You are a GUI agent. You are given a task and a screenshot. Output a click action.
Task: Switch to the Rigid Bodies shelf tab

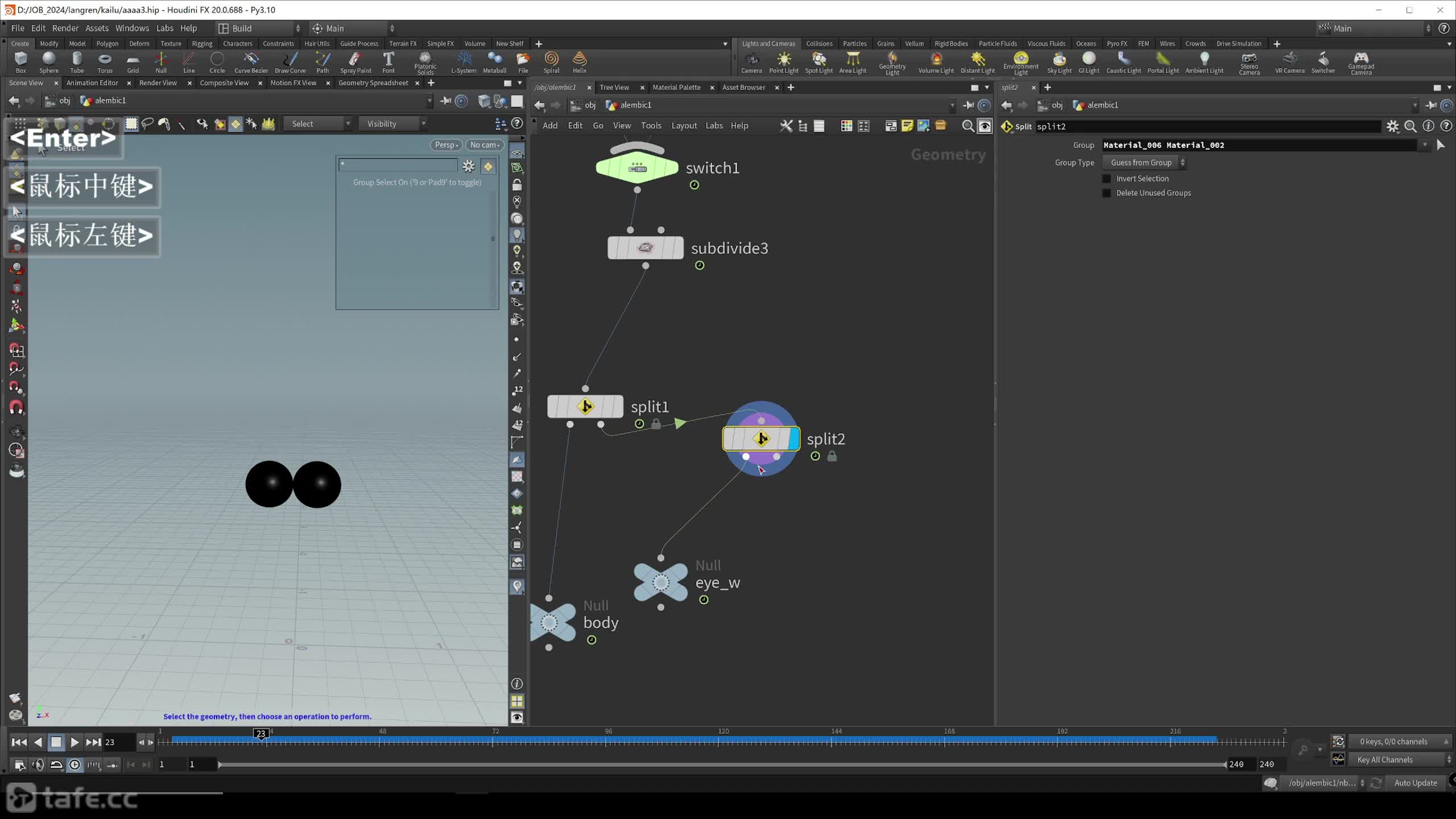951,44
